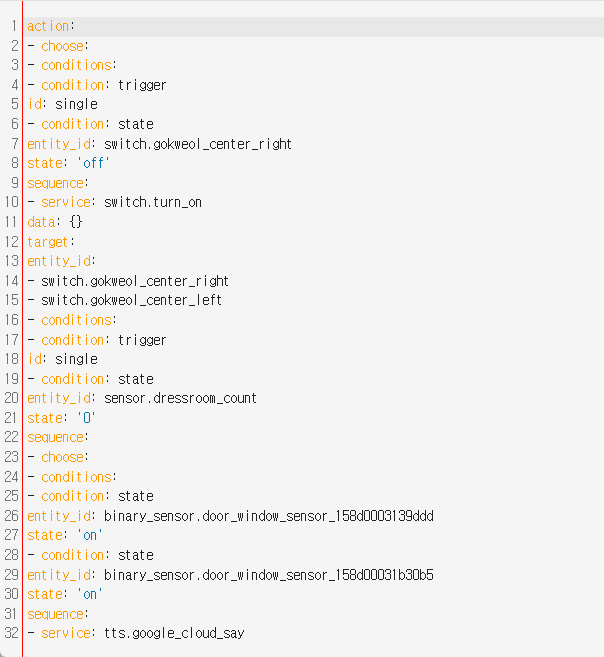Click the 'on' state value on line 30
This screenshot has height=657, width=604.
point(90,595)
